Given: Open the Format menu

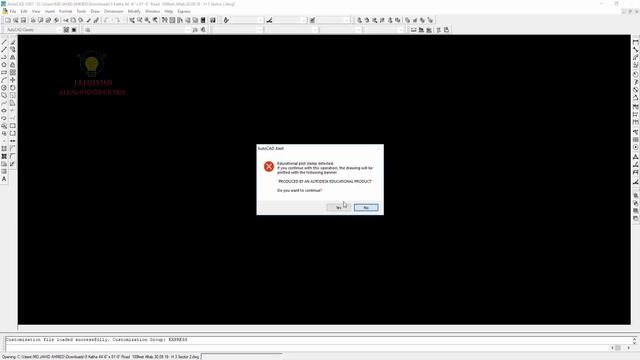Looking at the screenshot, I should coord(65,11).
